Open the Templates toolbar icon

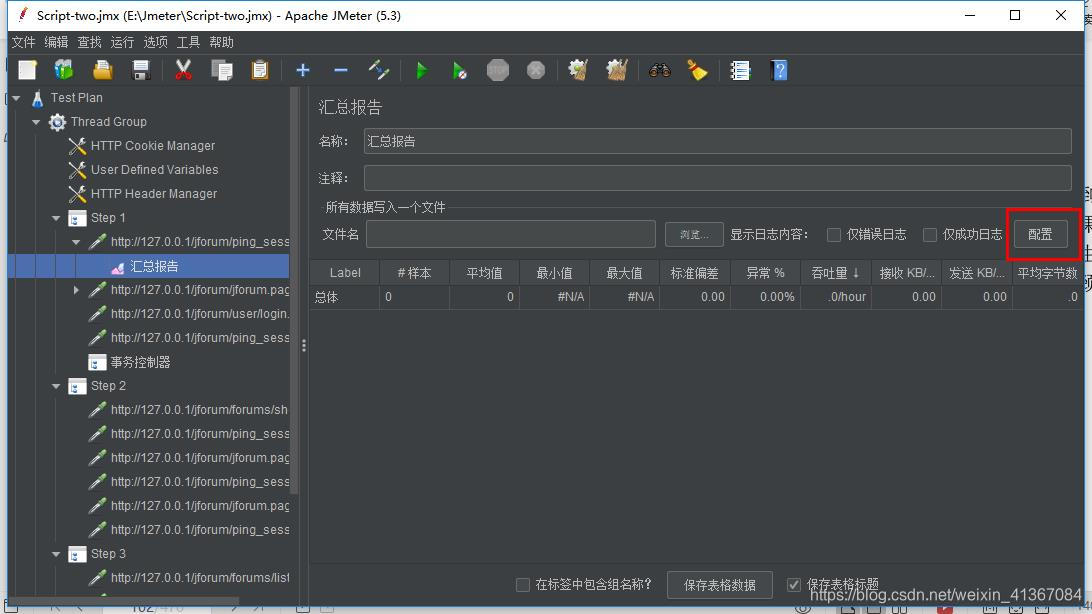coord(64,70)
